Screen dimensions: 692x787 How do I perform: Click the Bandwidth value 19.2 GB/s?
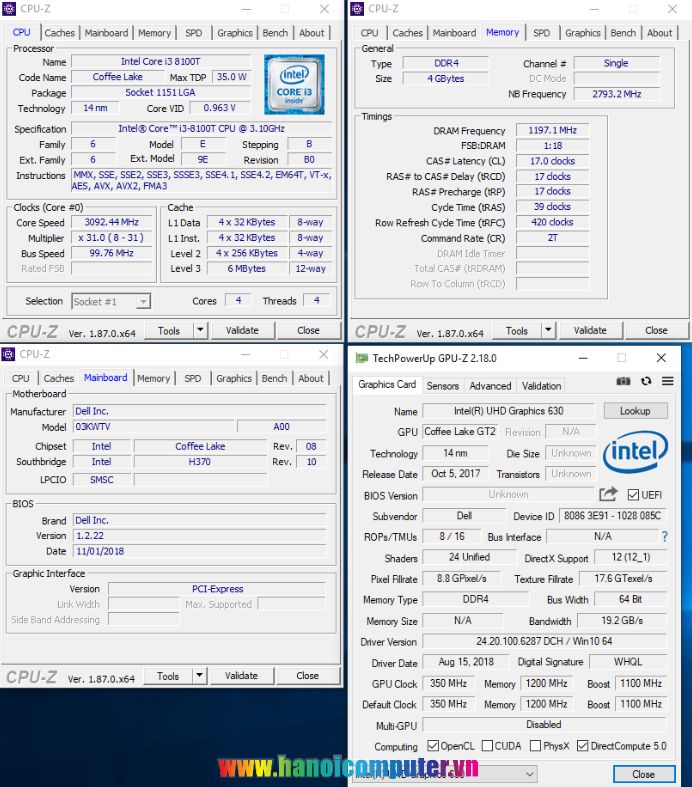(x=622, y=620)
